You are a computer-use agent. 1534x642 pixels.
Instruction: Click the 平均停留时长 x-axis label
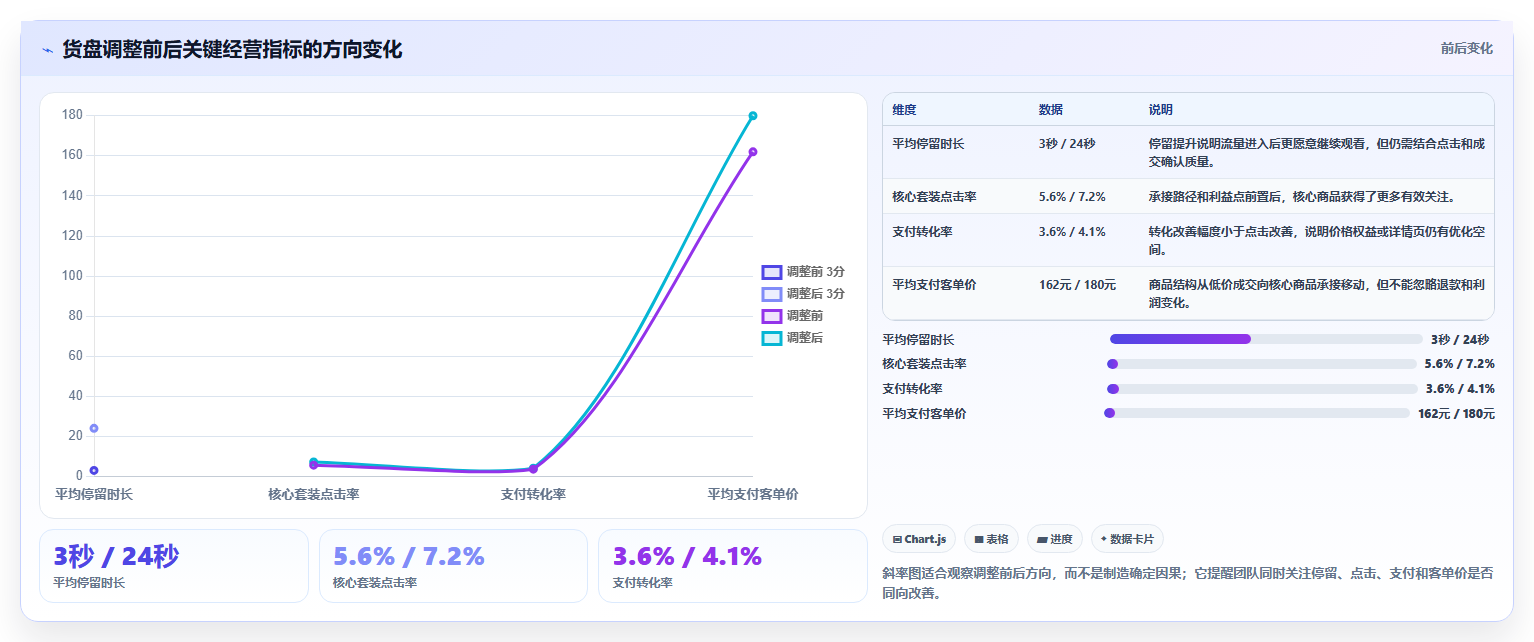94,494
